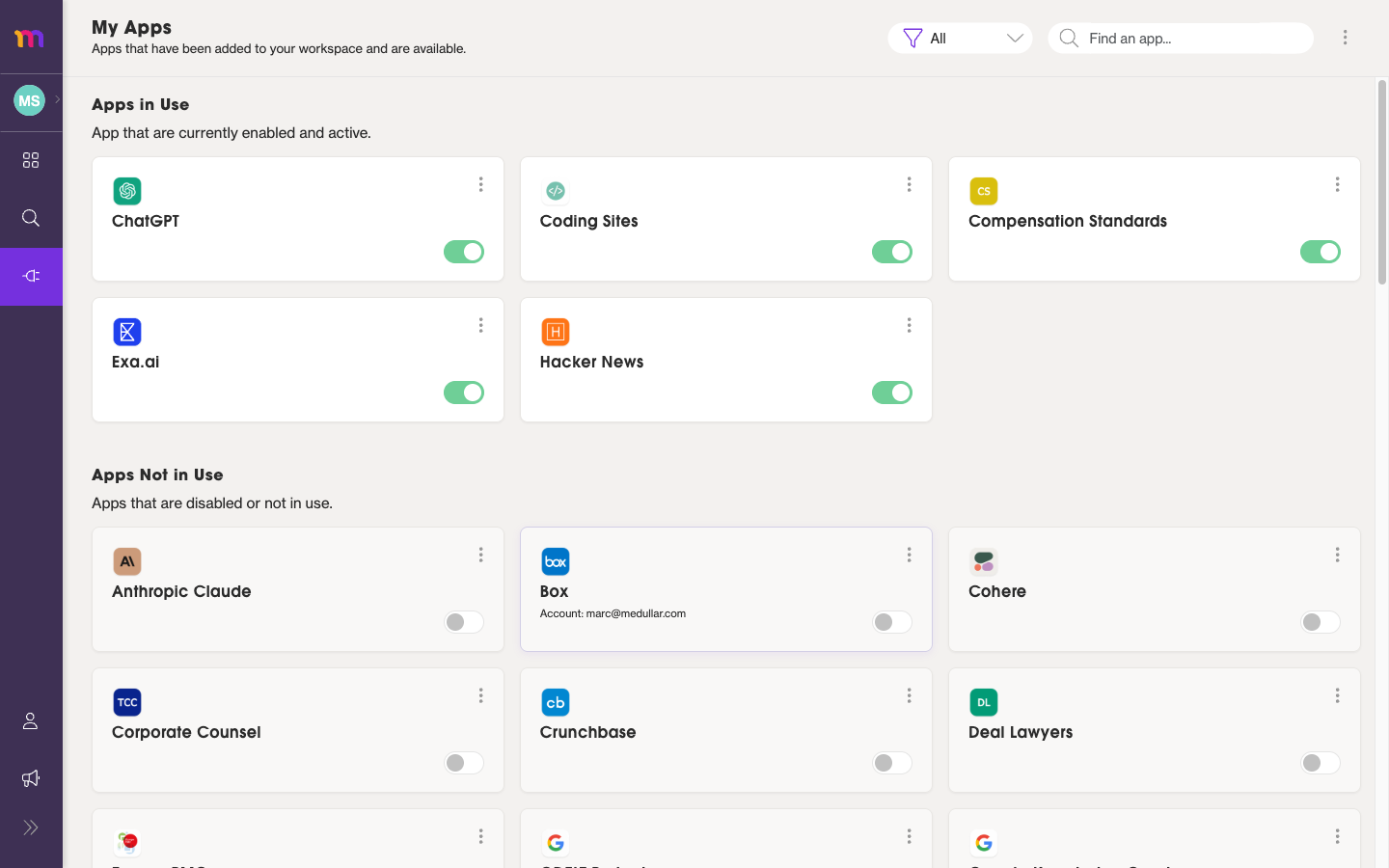Viewport: 1389px width, 868px height.
Task: Click the Exa.ai app name
Action: [136, 362]
